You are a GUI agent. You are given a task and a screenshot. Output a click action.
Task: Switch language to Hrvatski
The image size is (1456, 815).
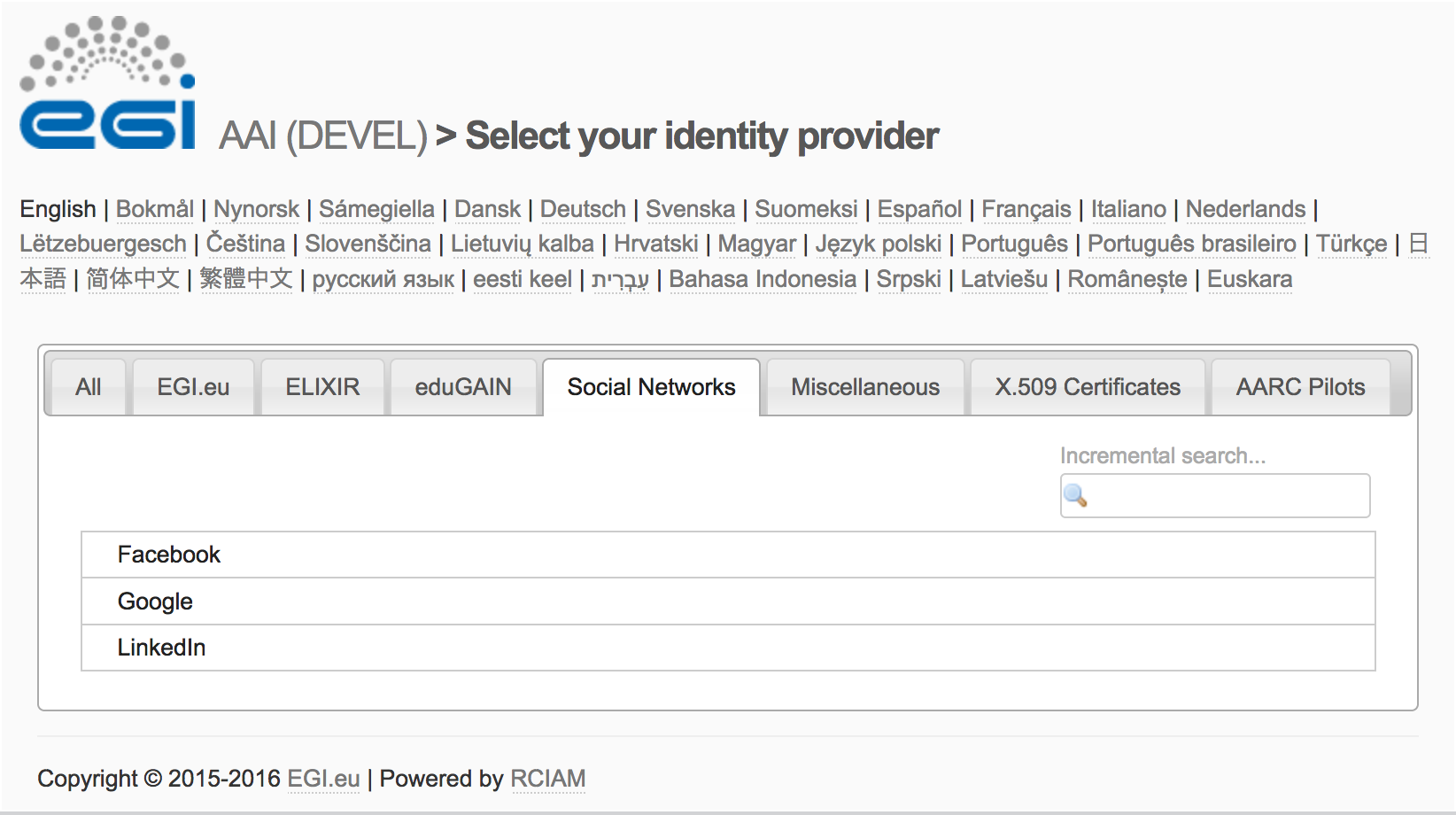pyautogui.click(x=656, y=244)
